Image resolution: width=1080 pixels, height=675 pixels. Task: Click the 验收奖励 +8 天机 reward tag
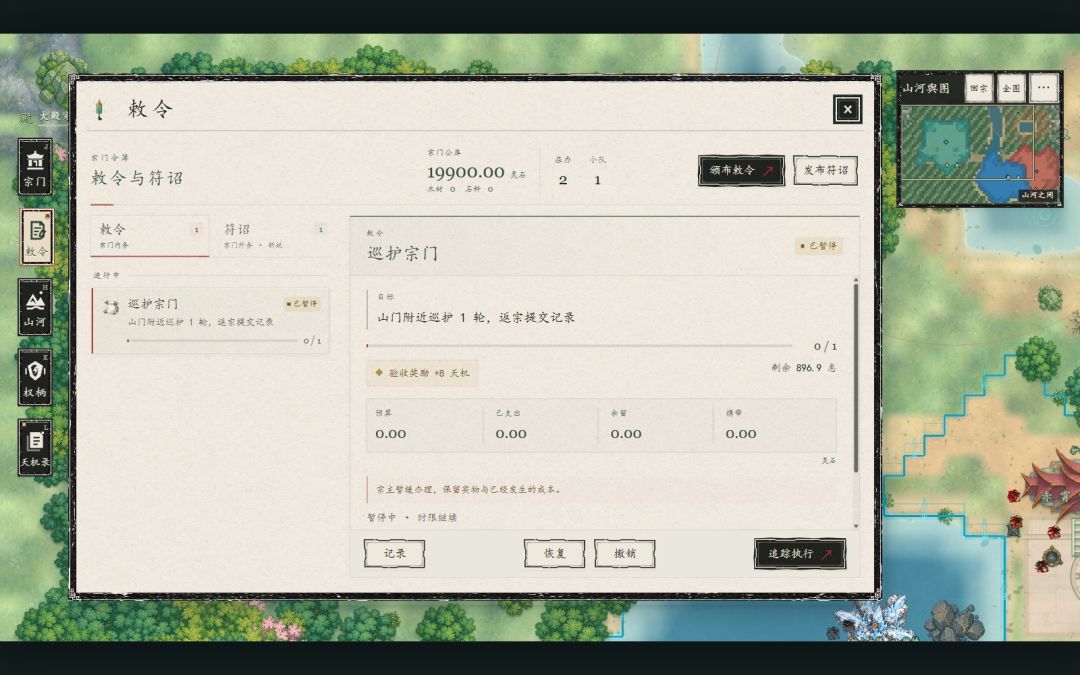tap(422, 373)
